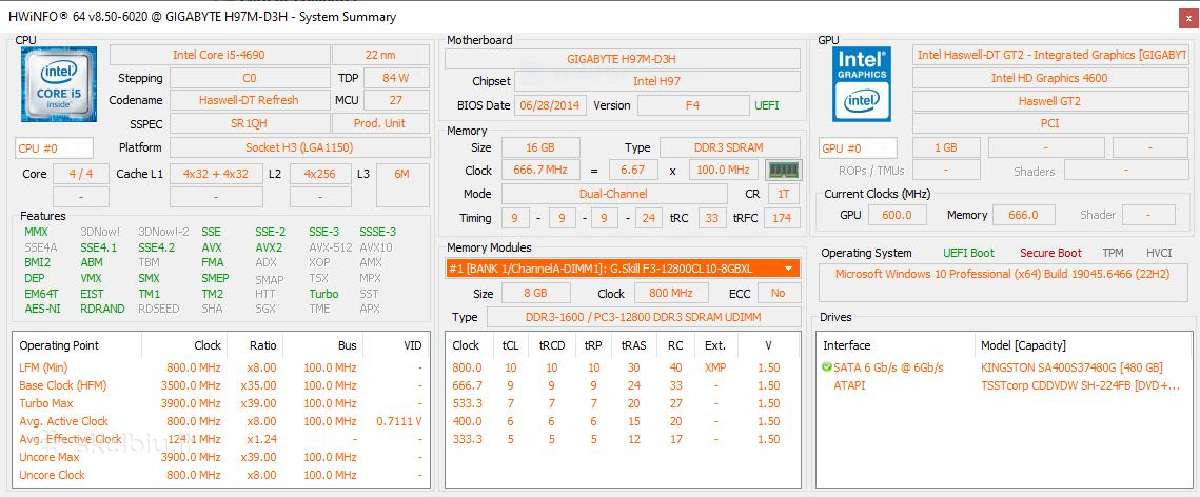Click the UEFI label
This screenshot has height=497, width=1200.
click(767, 105)
